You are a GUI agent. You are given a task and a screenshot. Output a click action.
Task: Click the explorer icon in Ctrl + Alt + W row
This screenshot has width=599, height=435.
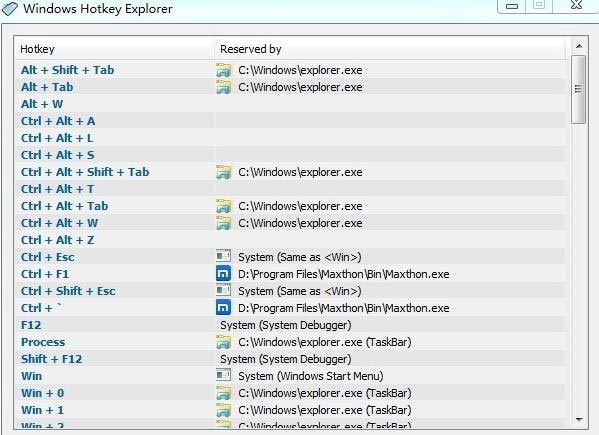coord(223,223)
